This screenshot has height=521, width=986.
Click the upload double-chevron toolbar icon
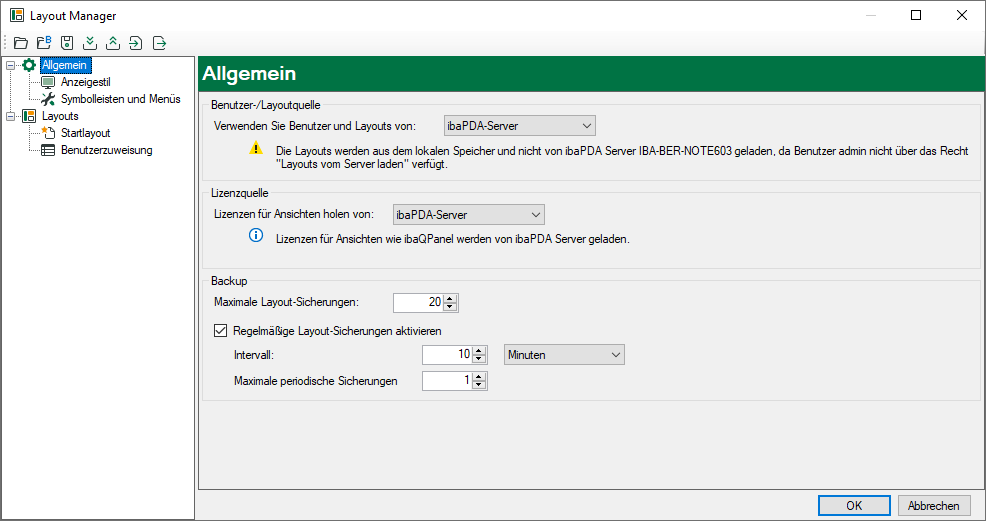[113, 43]
